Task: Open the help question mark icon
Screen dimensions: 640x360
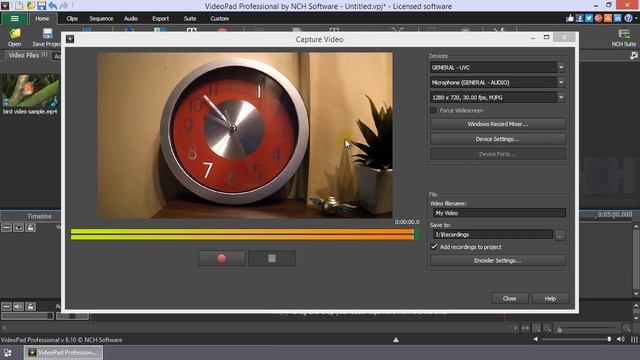Action: 629,18
